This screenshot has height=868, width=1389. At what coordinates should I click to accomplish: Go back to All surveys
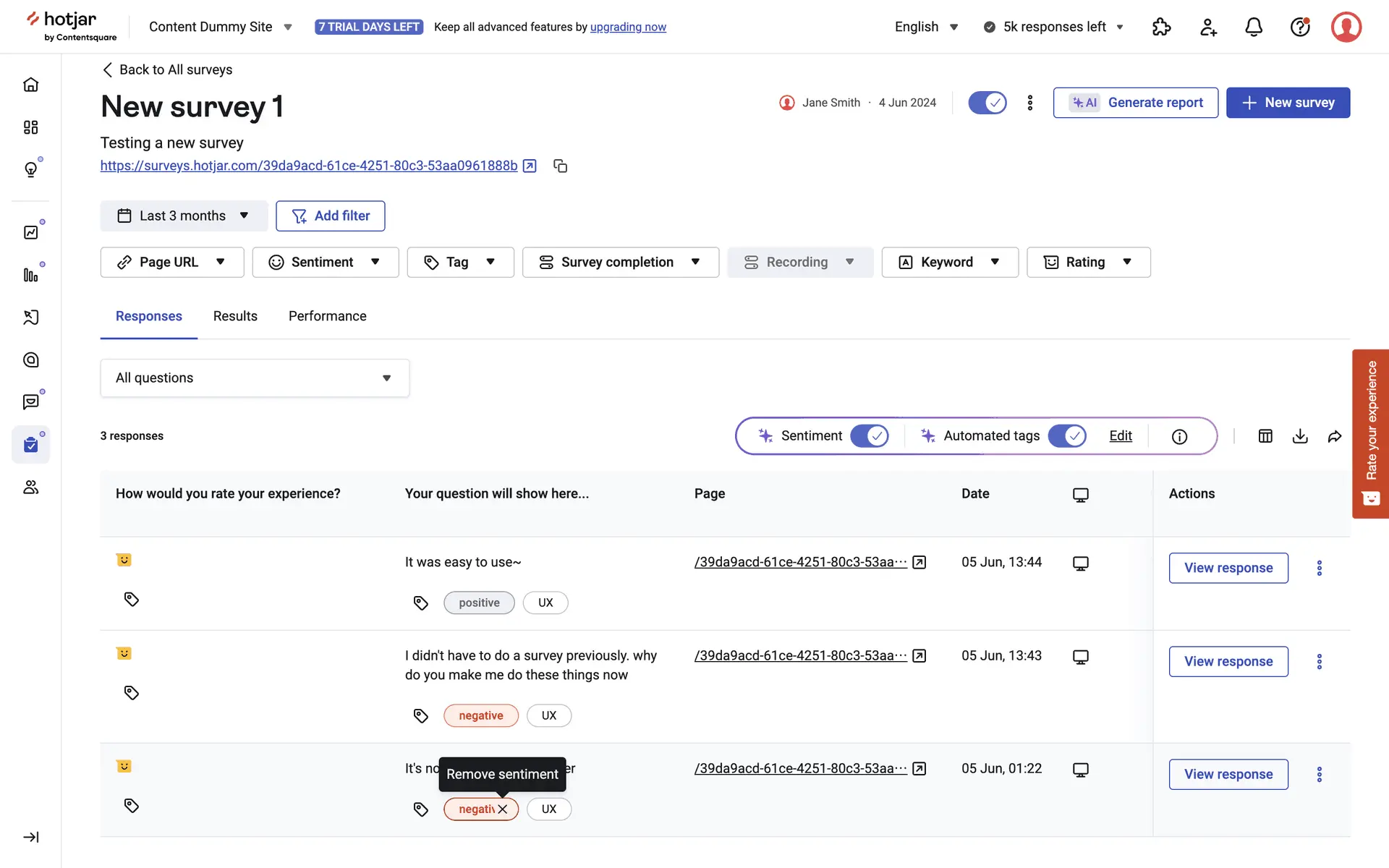click(x=167, y=69)
